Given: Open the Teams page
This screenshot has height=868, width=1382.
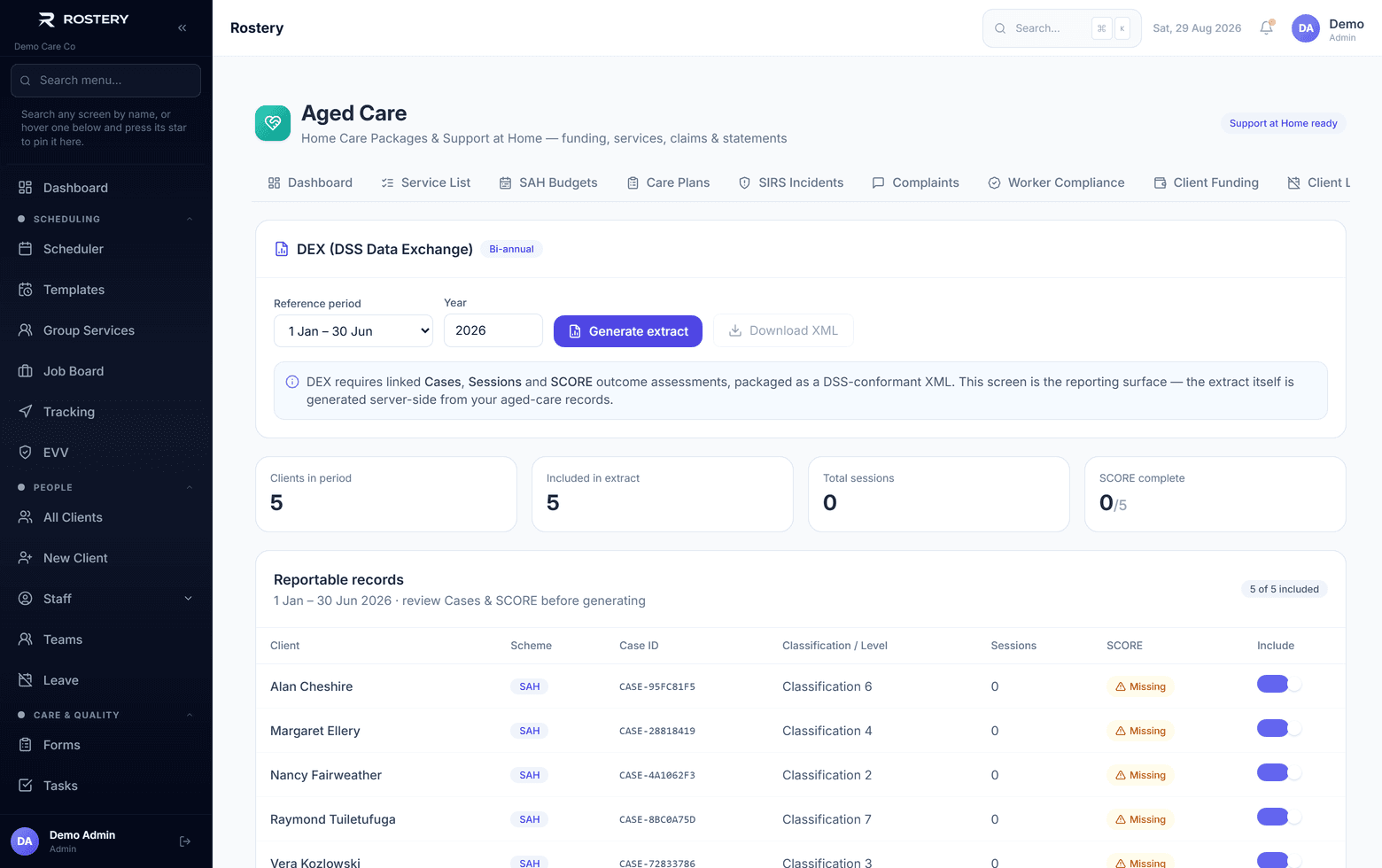Looking at the screenshot, I should click(x=106, y=639).
